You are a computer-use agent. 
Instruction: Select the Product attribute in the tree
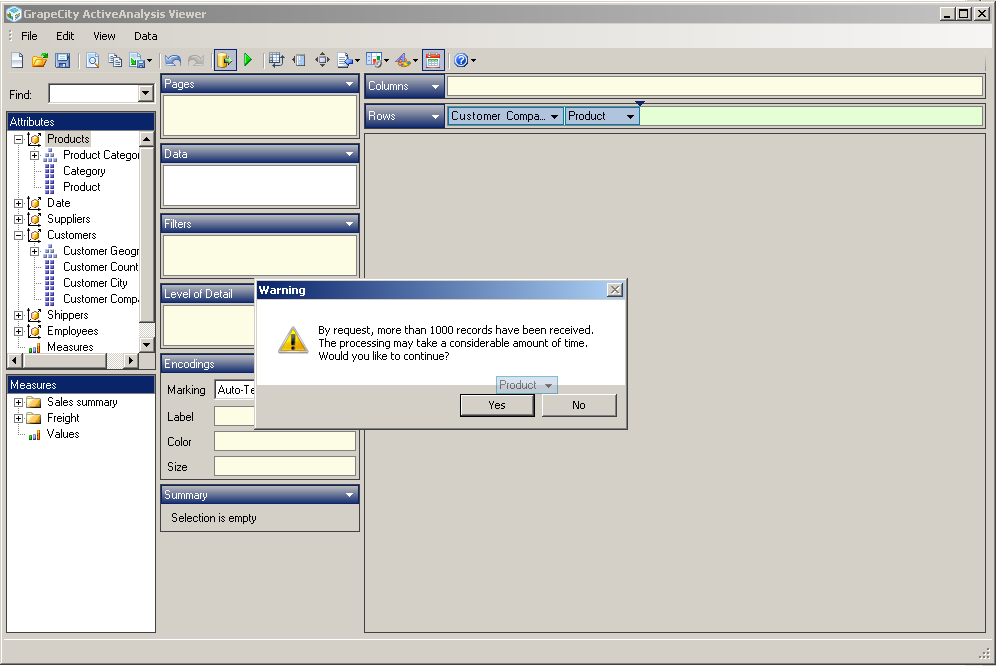tap(81, 187)
